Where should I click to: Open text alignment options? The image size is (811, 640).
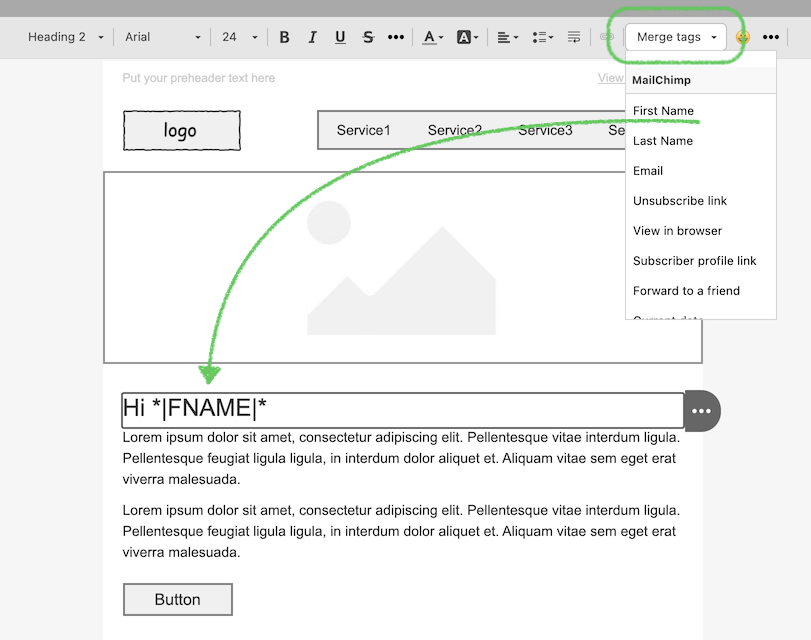[507, 37]
